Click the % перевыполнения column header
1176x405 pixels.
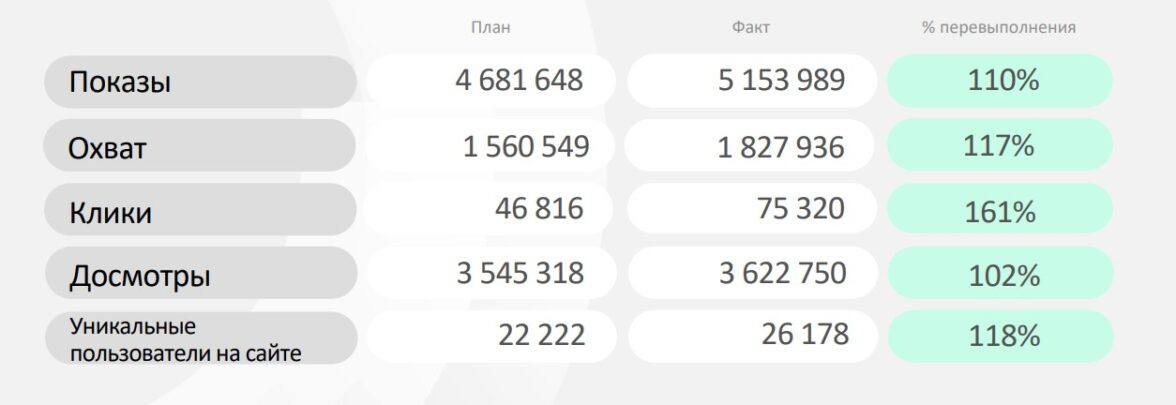coord(998,28)
